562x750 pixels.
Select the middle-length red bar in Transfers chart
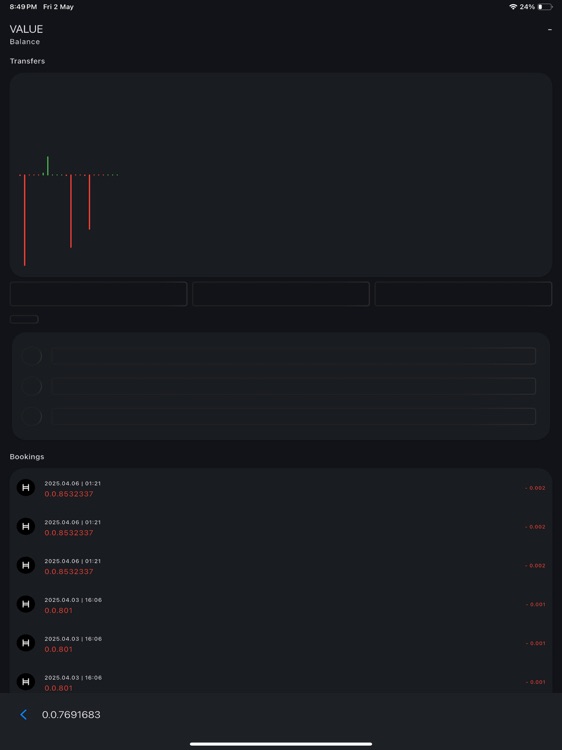pos(71,211)
